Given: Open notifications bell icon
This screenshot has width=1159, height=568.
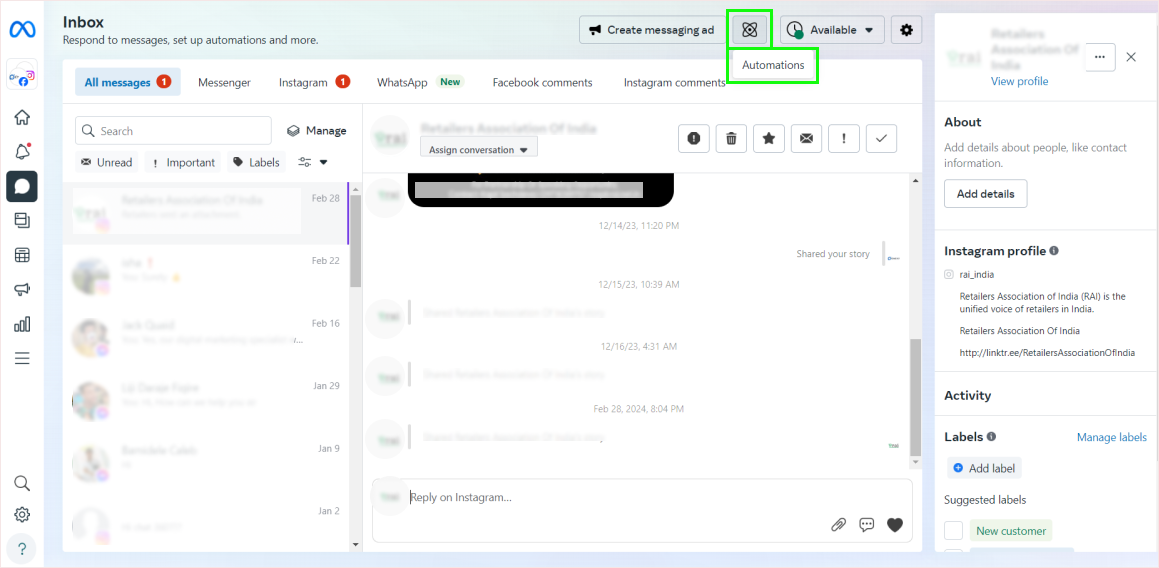Looking at the screenshot, I should (22, 152).
